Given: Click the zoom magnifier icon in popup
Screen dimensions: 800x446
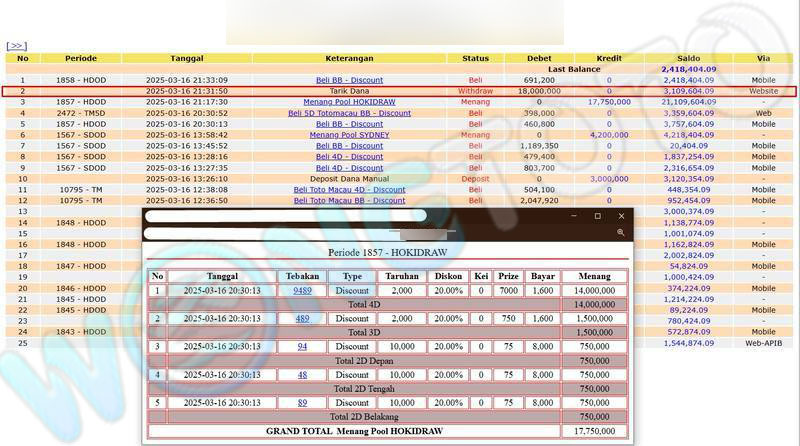Looking at the screenshot, I should pyautogui.click(x=620, y=232).
